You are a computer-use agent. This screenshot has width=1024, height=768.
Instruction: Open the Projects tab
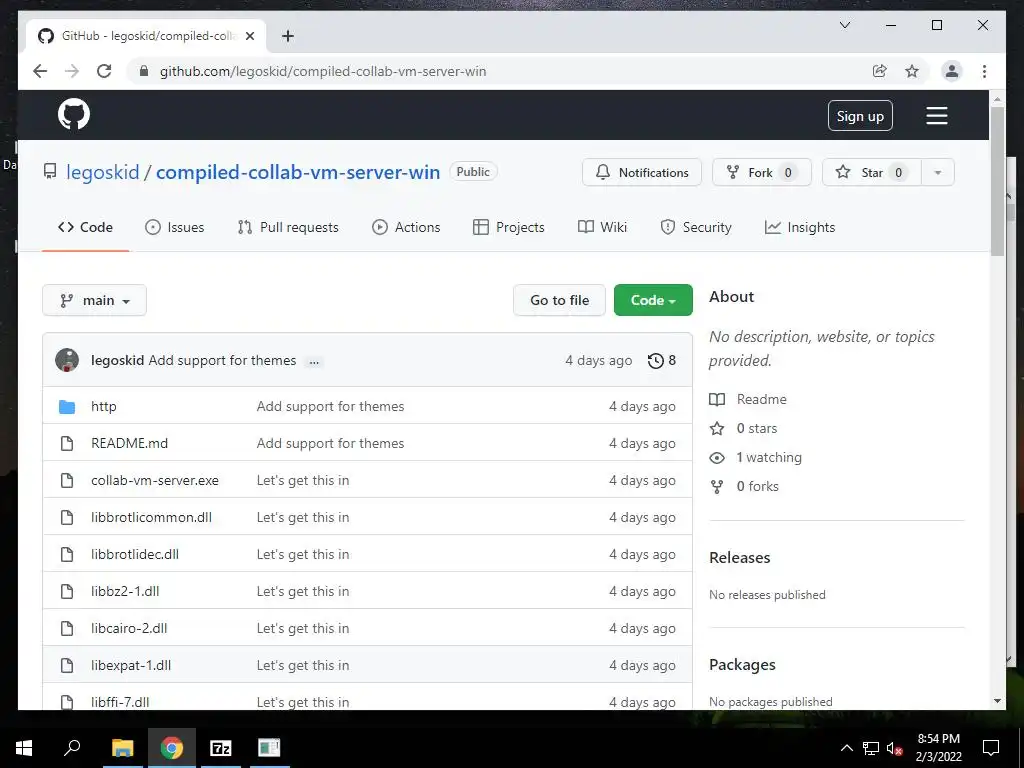(509, 227)
